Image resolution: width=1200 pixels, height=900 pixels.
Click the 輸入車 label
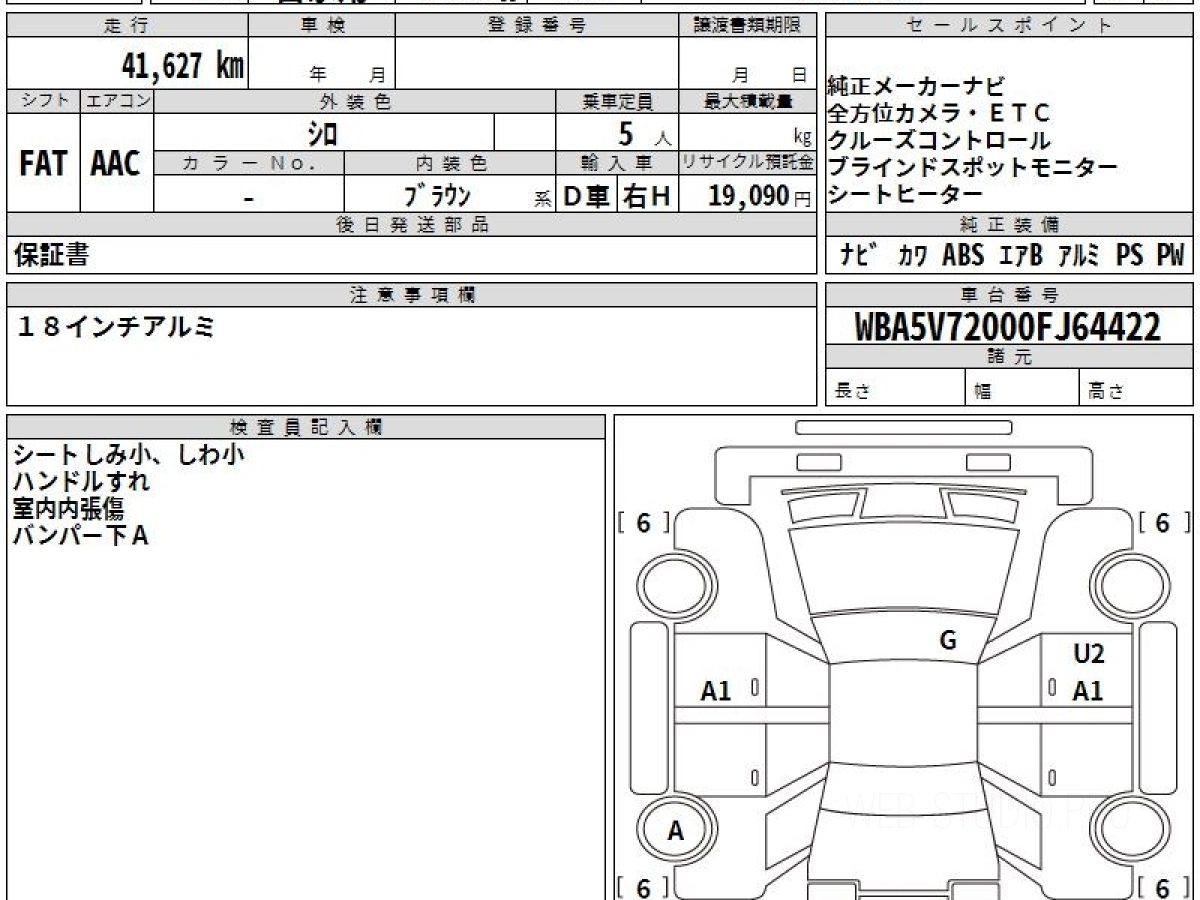617,162
